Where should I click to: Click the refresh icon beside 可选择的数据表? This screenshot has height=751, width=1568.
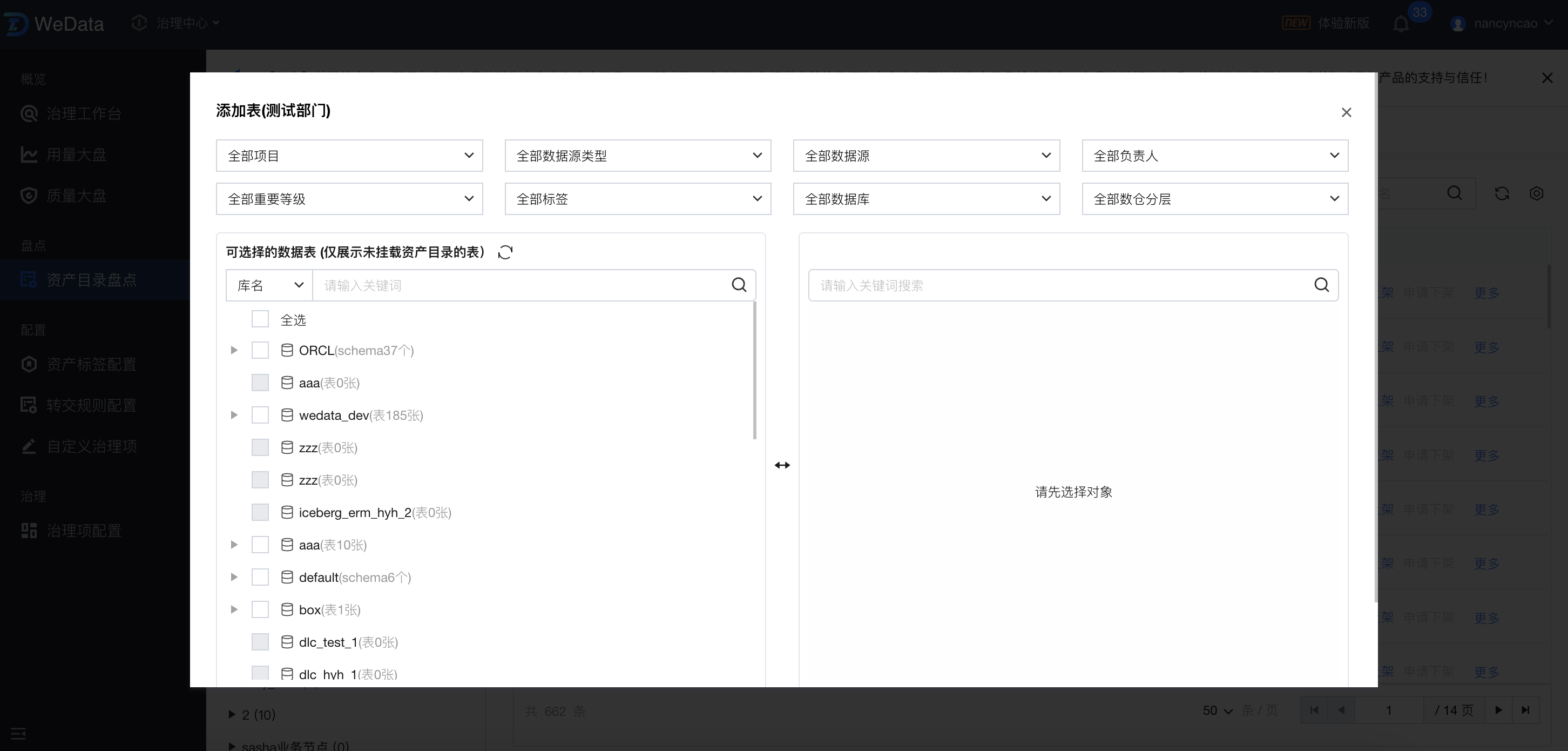pyautogui.click(x=505, y=252)
